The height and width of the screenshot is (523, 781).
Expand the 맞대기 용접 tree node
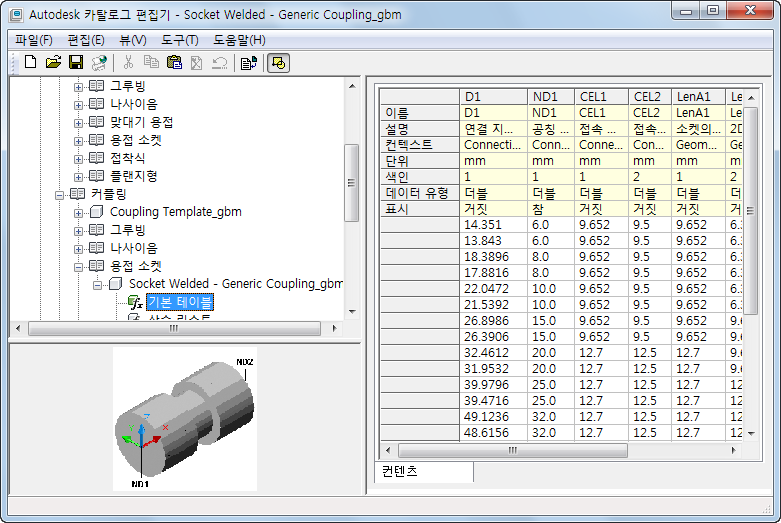tap(78, 123)
